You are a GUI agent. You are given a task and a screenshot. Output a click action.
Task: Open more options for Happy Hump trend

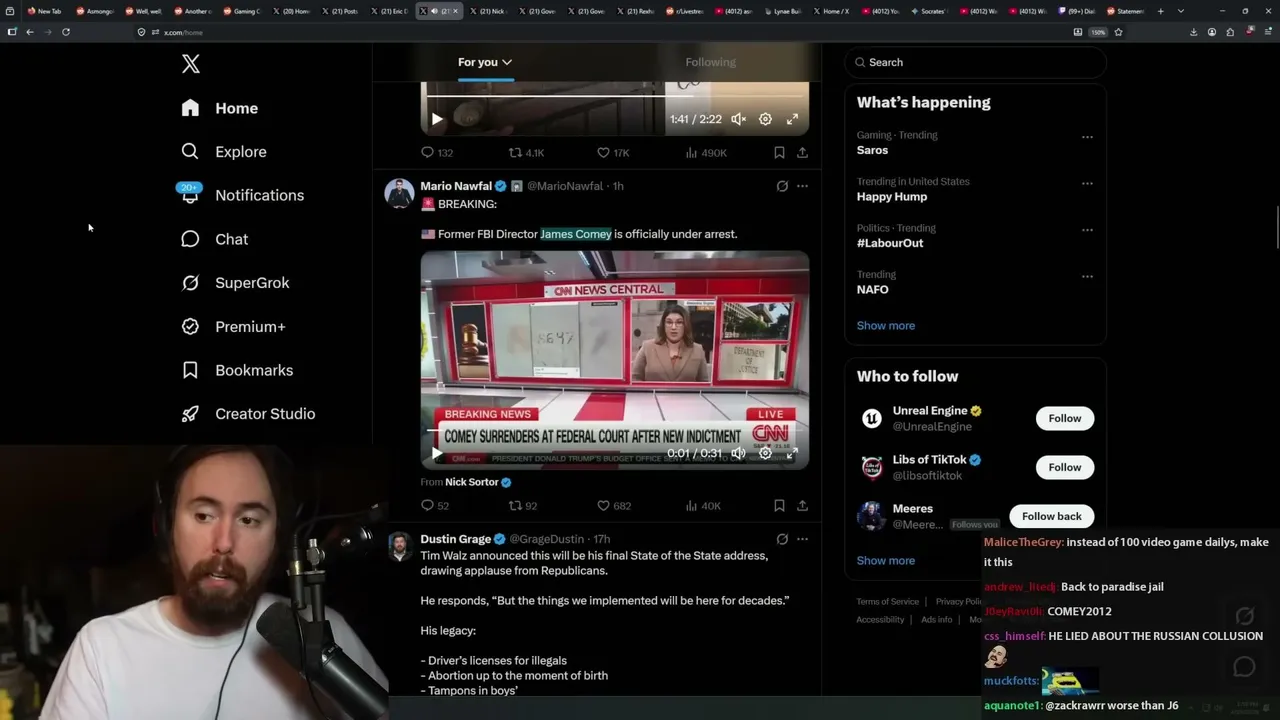coord(1087,184)
